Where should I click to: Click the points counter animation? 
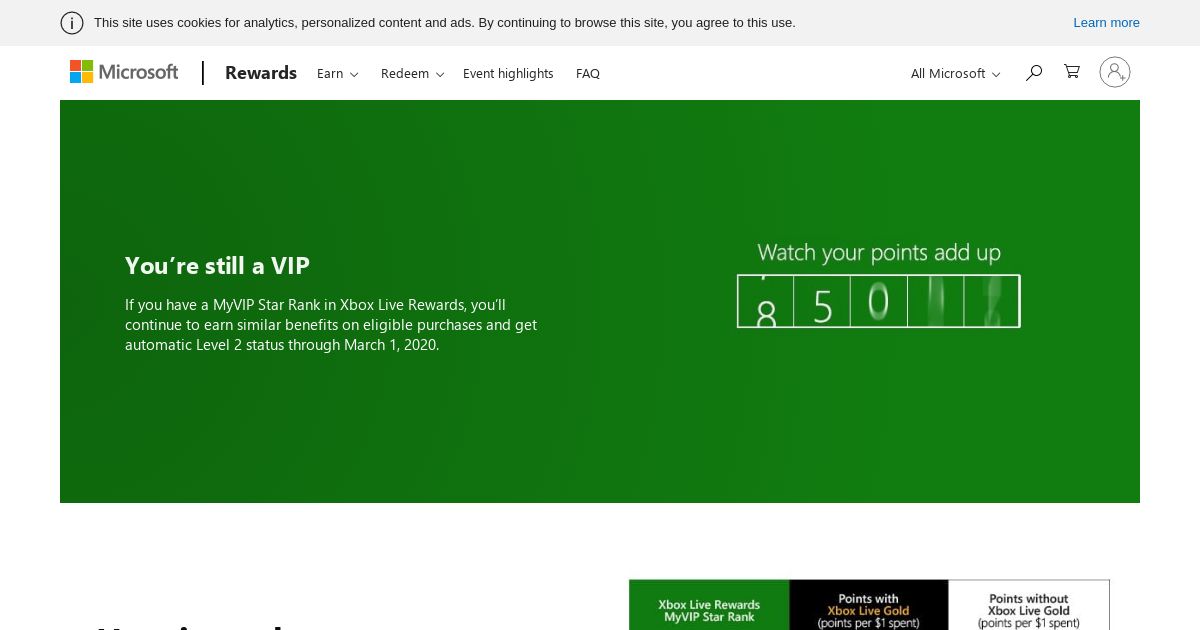[879, 301]
